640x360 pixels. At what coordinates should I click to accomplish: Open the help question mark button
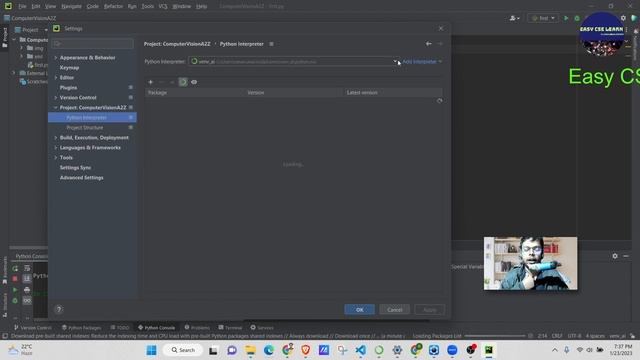[x=59, y=309]
